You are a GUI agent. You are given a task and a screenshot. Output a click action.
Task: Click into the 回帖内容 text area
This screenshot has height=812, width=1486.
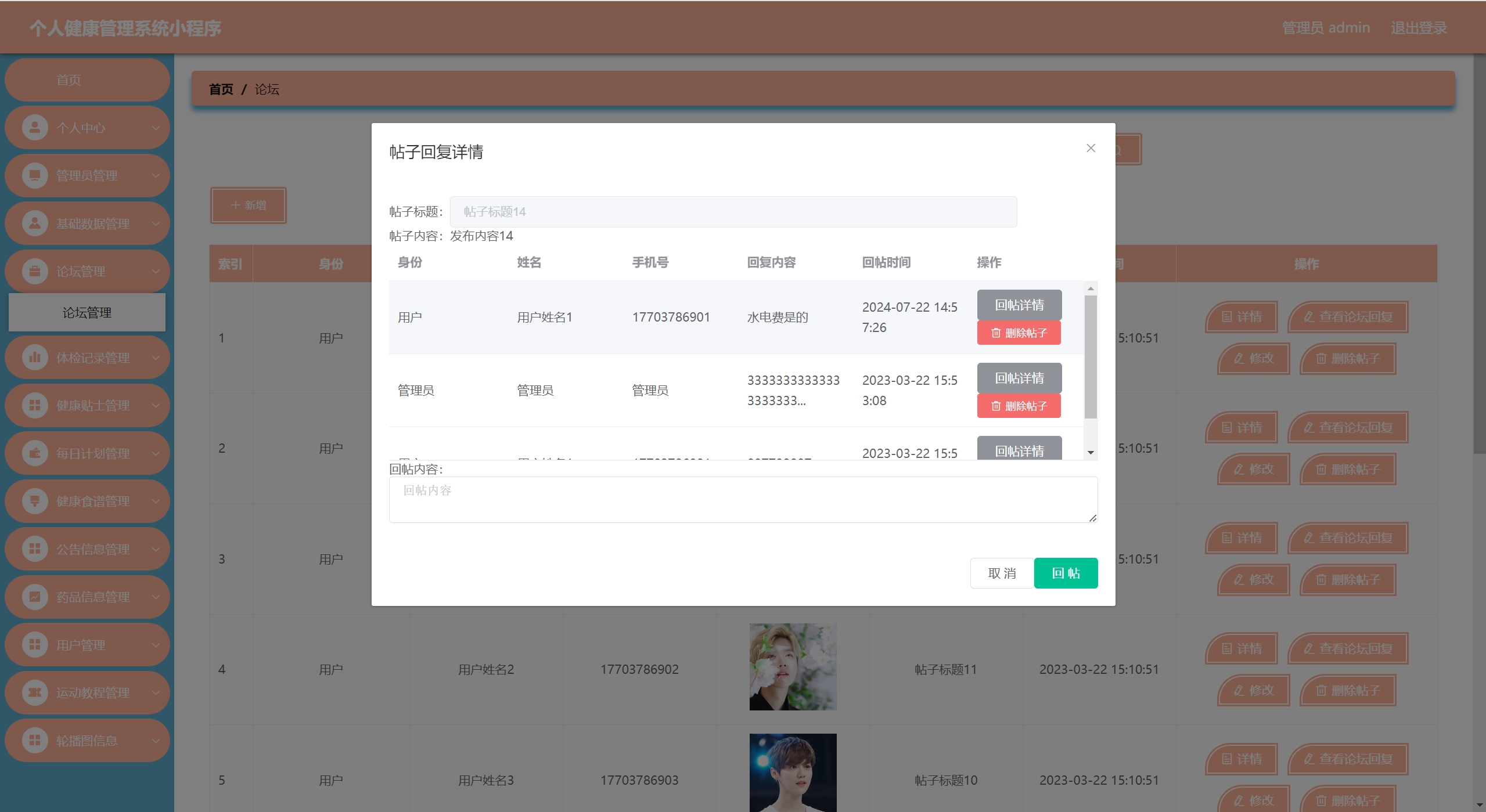click(743, 500)
